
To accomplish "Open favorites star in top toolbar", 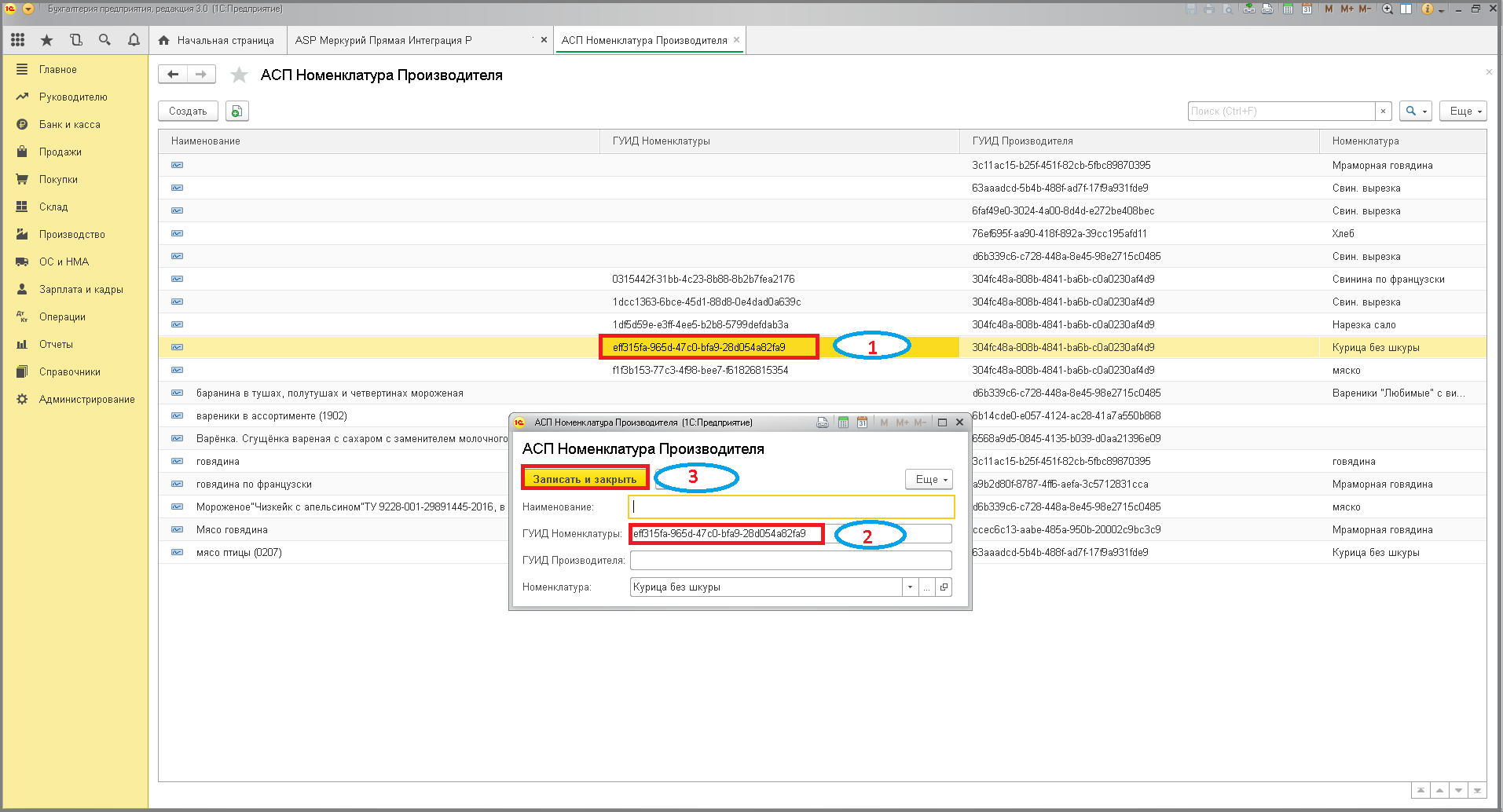I will tap(46, 40).
